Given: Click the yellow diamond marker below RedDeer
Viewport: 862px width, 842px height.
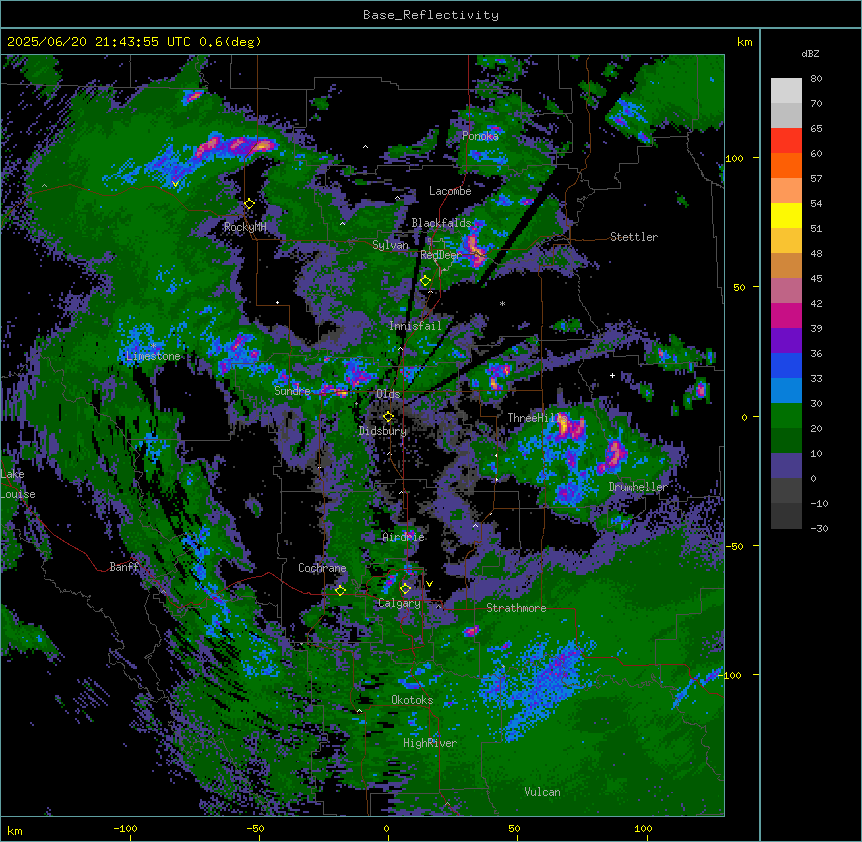Looking at the screenshot, I should [425, 281].
